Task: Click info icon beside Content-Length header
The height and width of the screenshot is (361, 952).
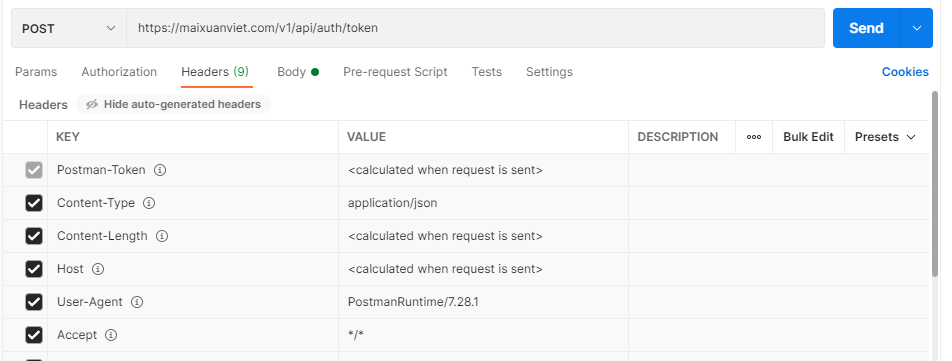Action: (x=162, y=236)
